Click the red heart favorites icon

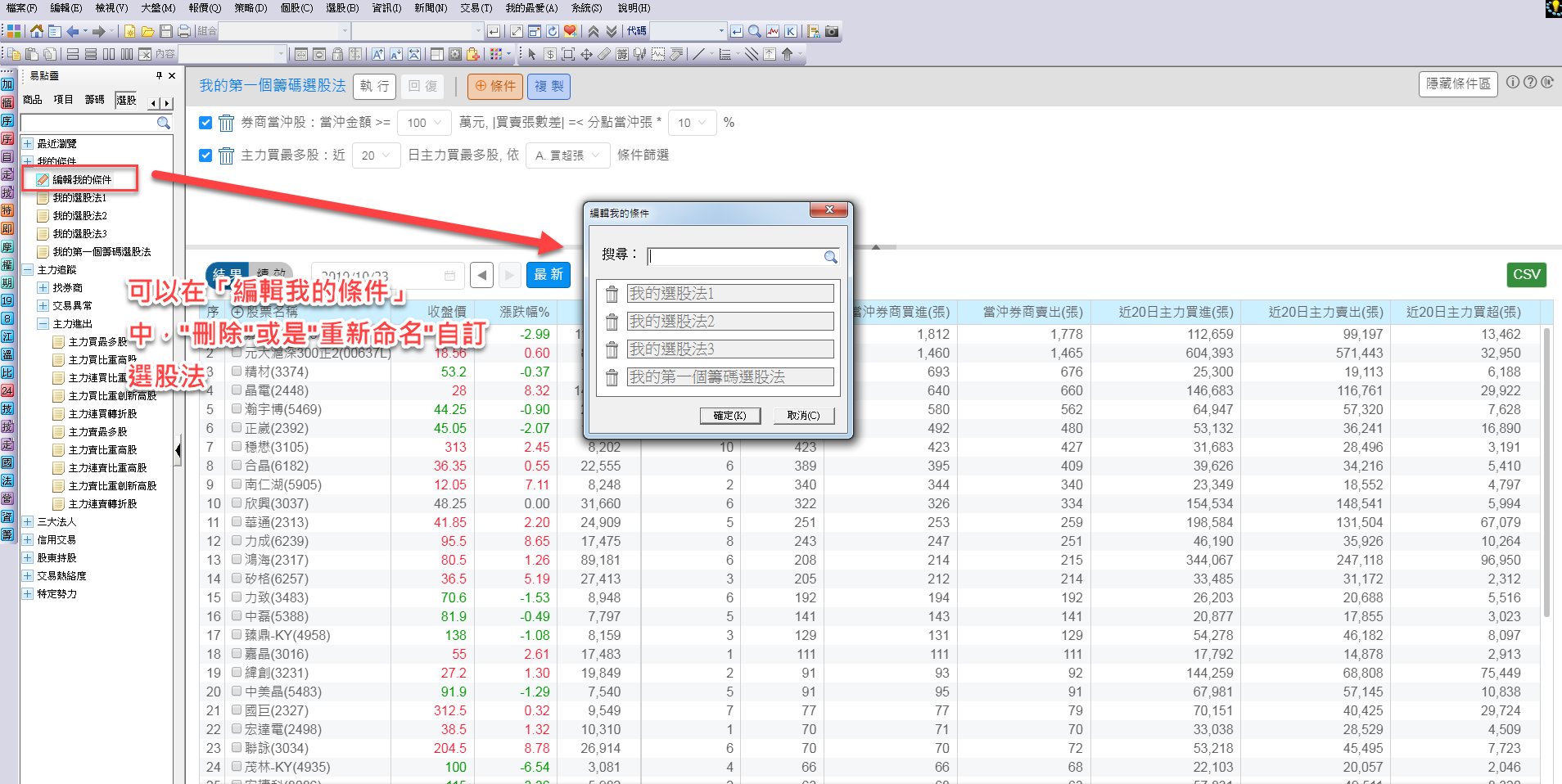tap(571, 31)
